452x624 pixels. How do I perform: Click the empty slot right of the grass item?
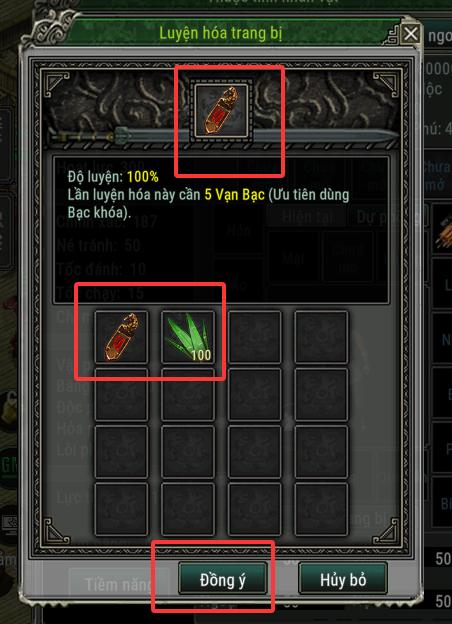[255, 337]
